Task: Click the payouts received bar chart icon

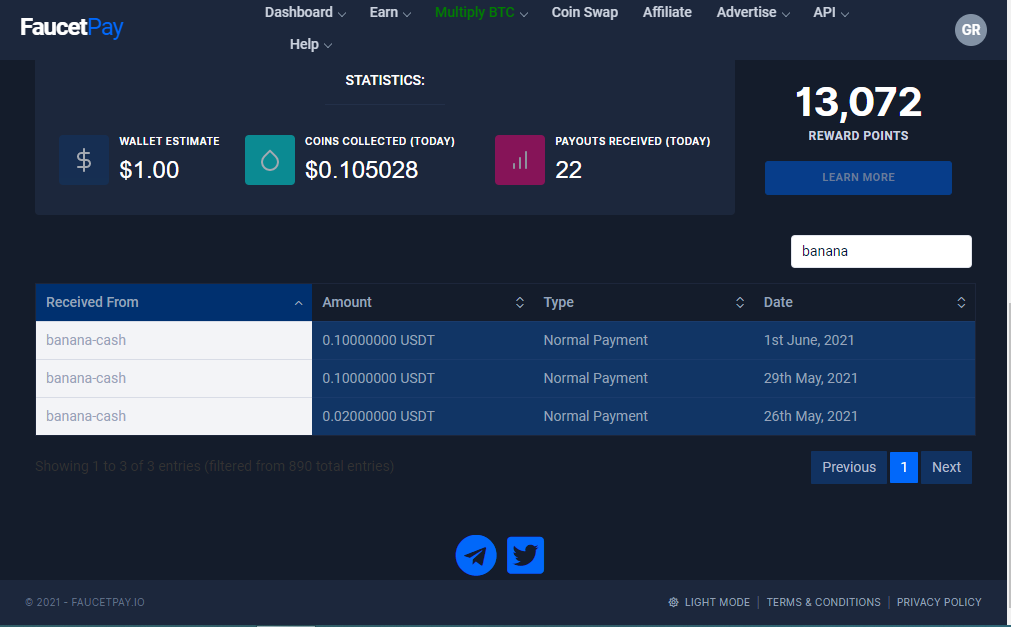Action: click(520, 160)
